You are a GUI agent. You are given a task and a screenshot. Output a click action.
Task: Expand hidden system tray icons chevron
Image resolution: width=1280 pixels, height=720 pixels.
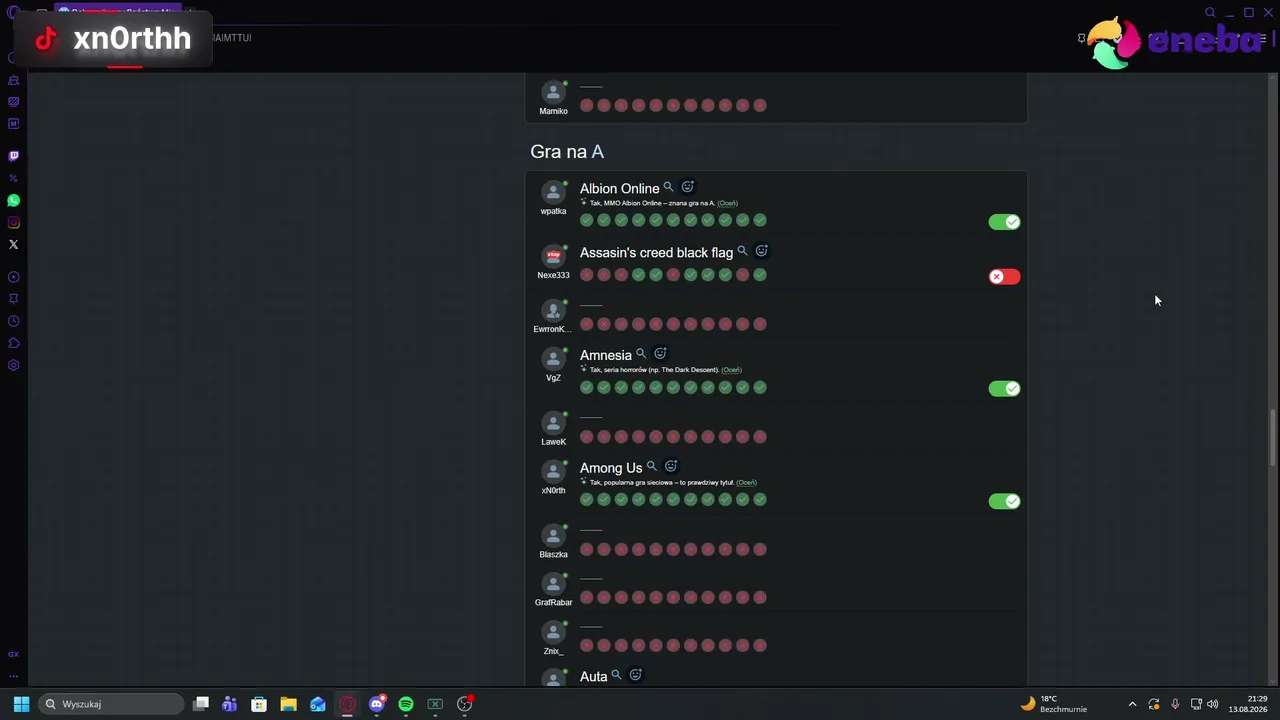[1132, 704]
